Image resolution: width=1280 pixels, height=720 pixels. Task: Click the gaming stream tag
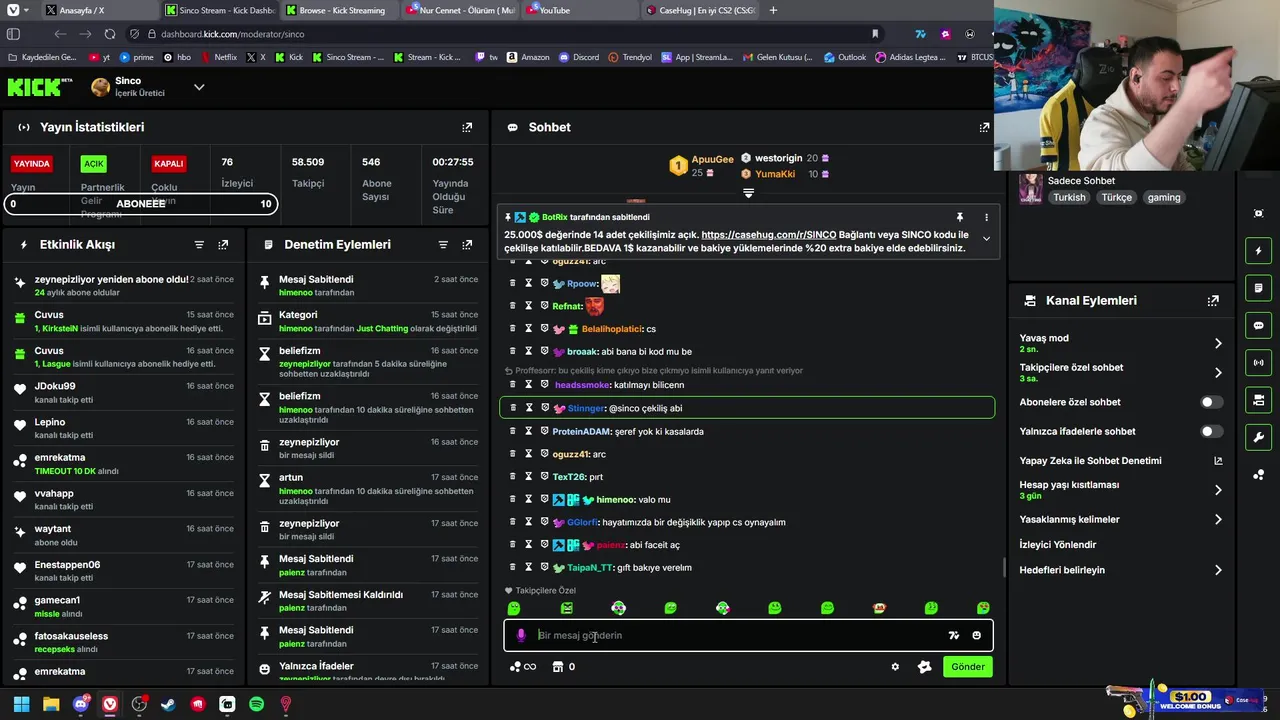1164,198
